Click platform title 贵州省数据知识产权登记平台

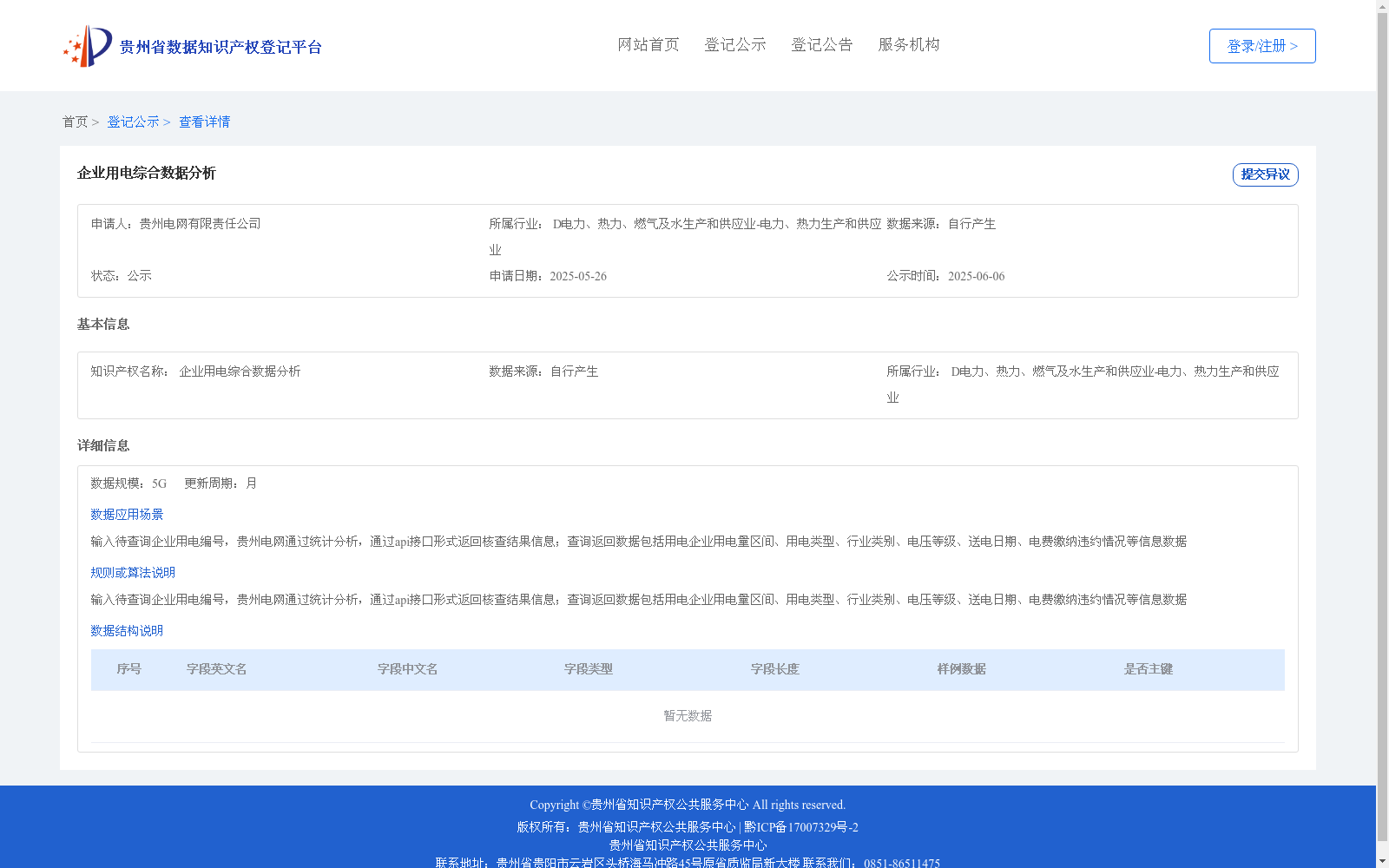tap(221, 47)
